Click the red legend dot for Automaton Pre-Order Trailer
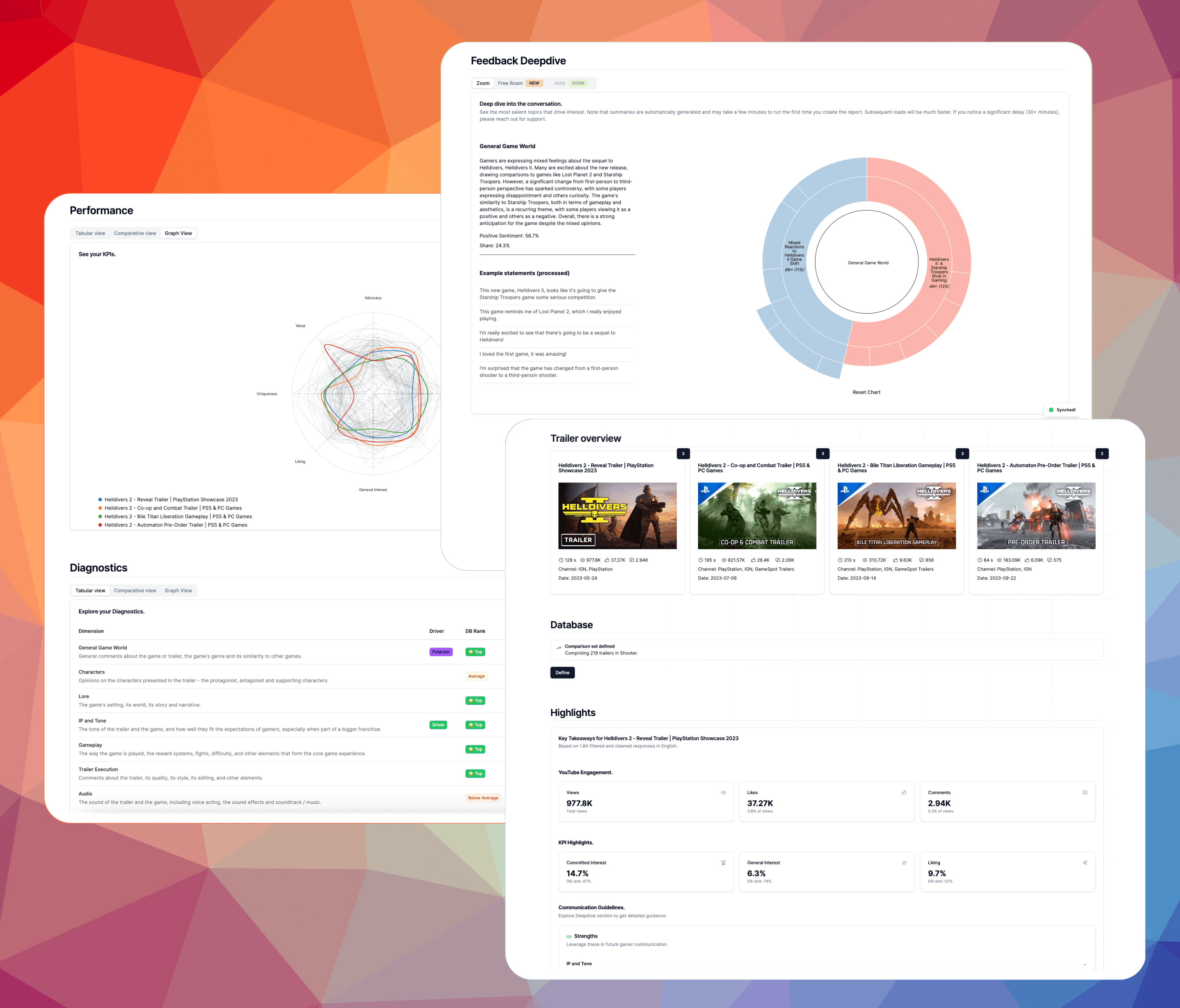Image resolution: width=1180 pixels, height=1008 pixels. tap(100, 525)
